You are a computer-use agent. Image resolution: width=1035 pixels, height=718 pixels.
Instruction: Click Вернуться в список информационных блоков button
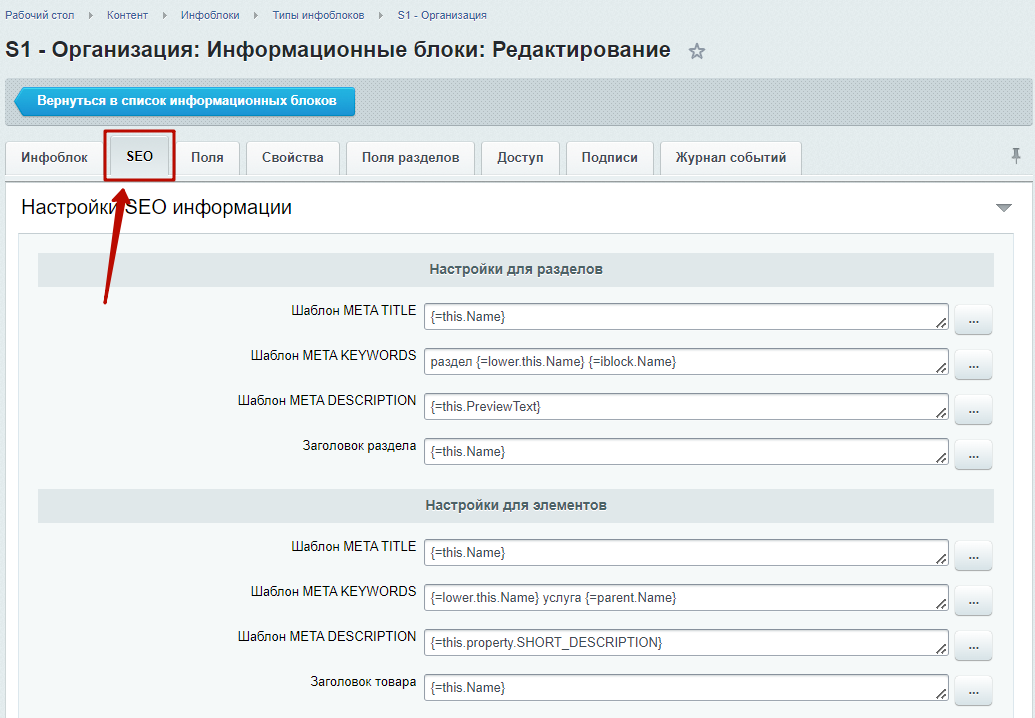point(186,101)
